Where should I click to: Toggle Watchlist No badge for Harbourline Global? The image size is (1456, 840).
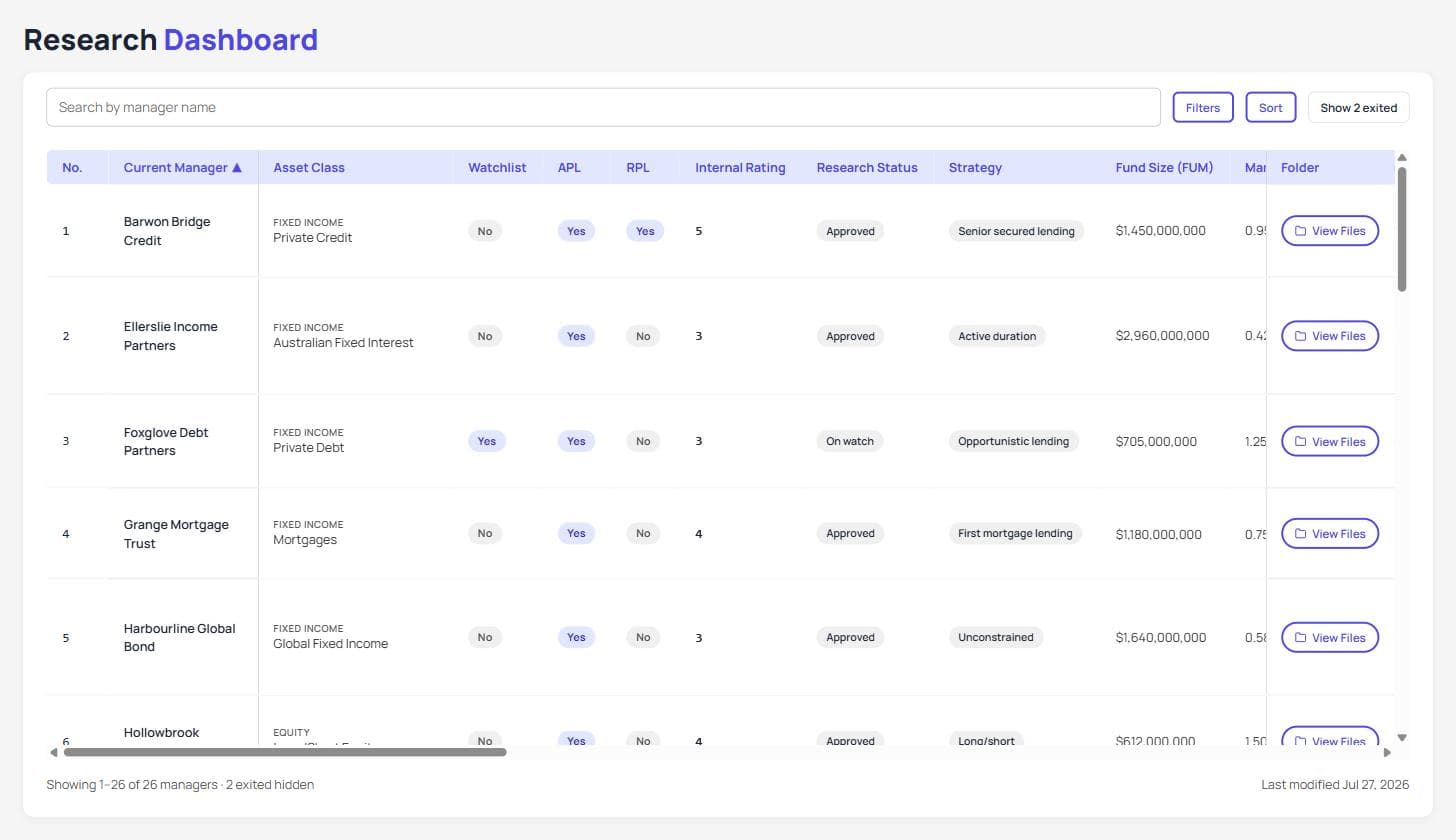pyautogui.click(x=485, y=637)
